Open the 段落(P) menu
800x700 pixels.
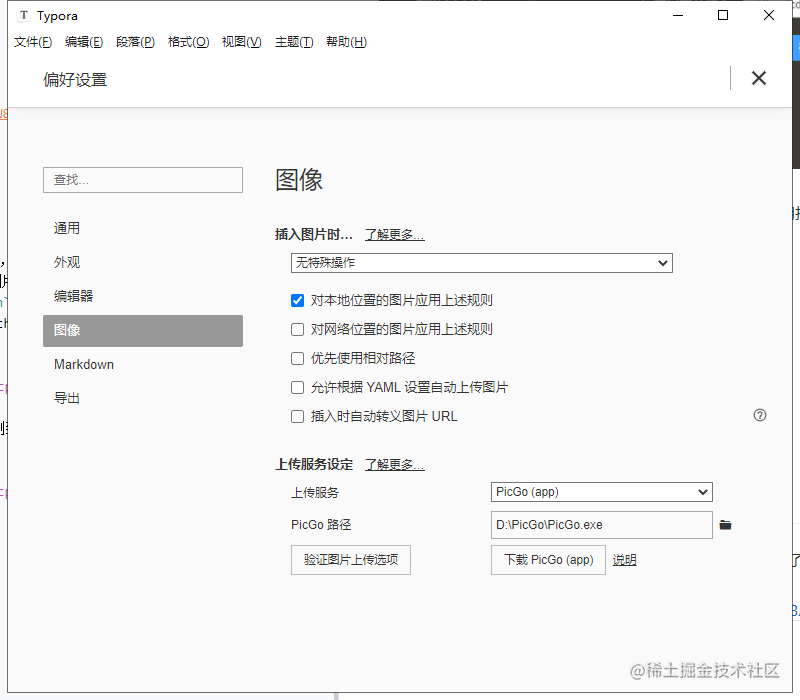(135, 42)
